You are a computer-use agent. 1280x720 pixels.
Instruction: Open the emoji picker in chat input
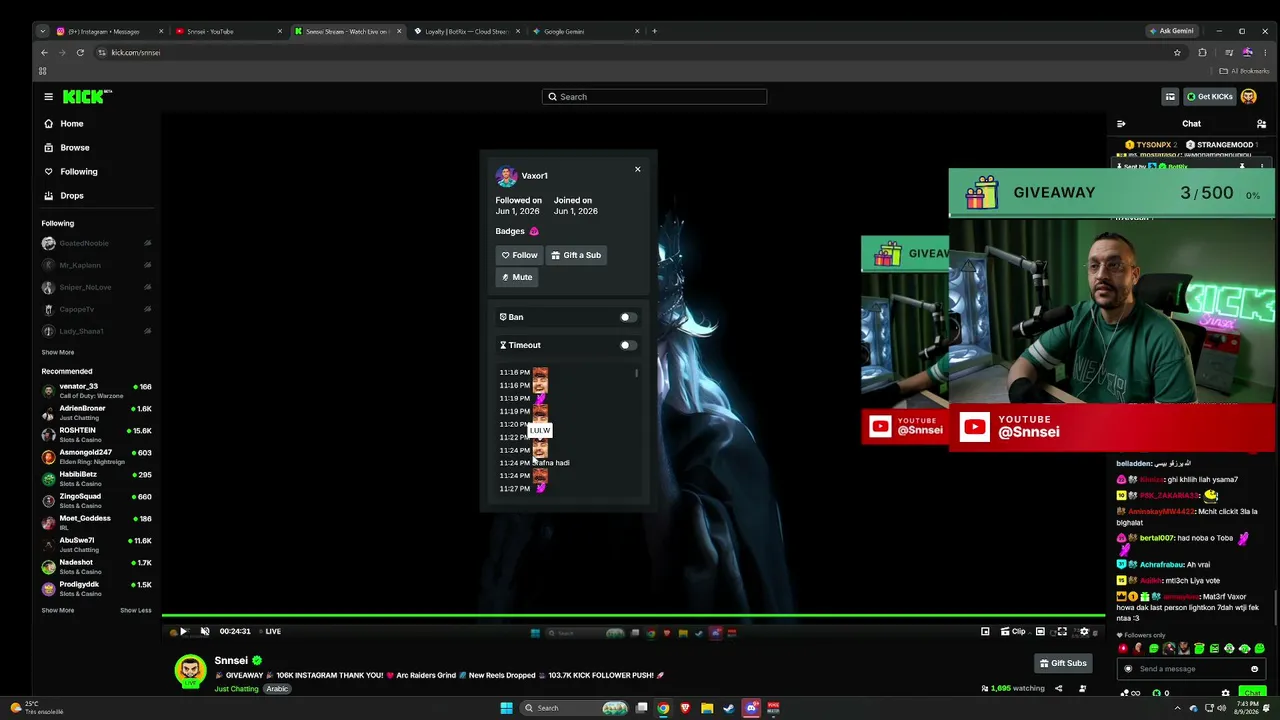(1254, 669)
